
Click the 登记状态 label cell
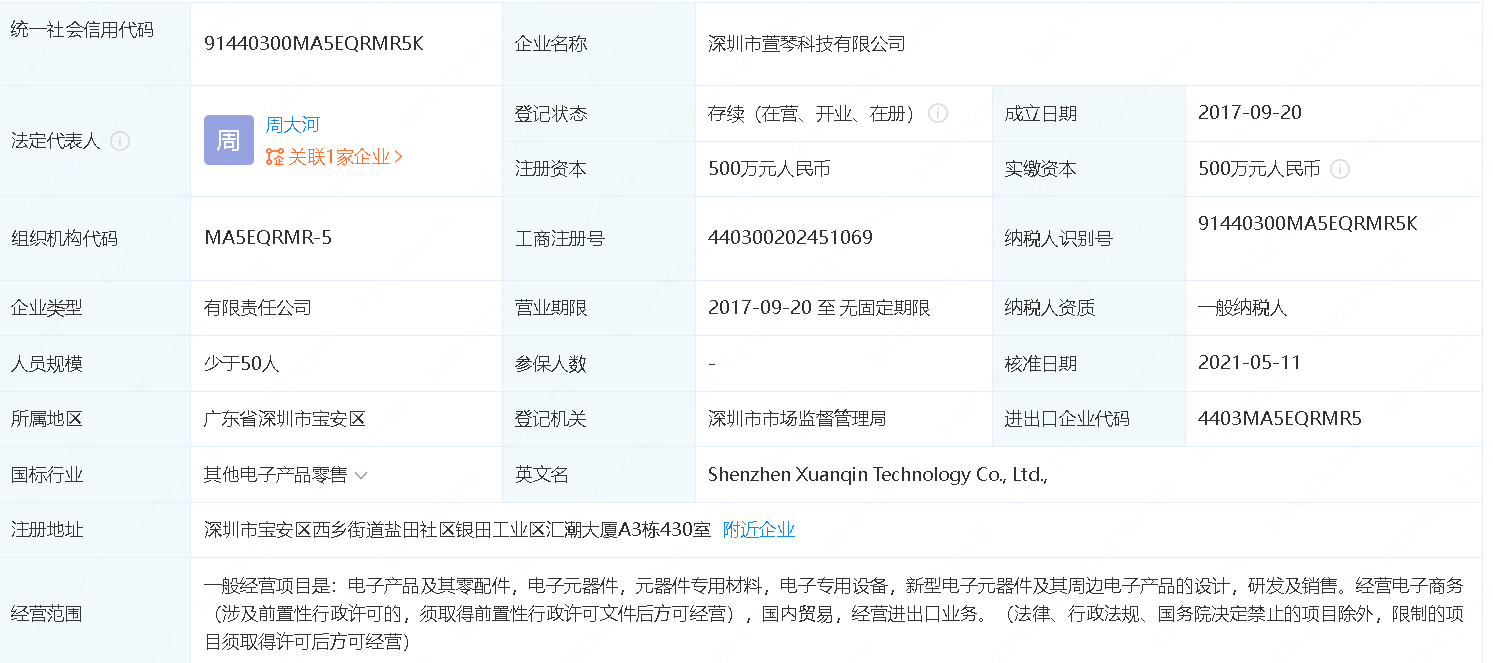pos(599,113)
